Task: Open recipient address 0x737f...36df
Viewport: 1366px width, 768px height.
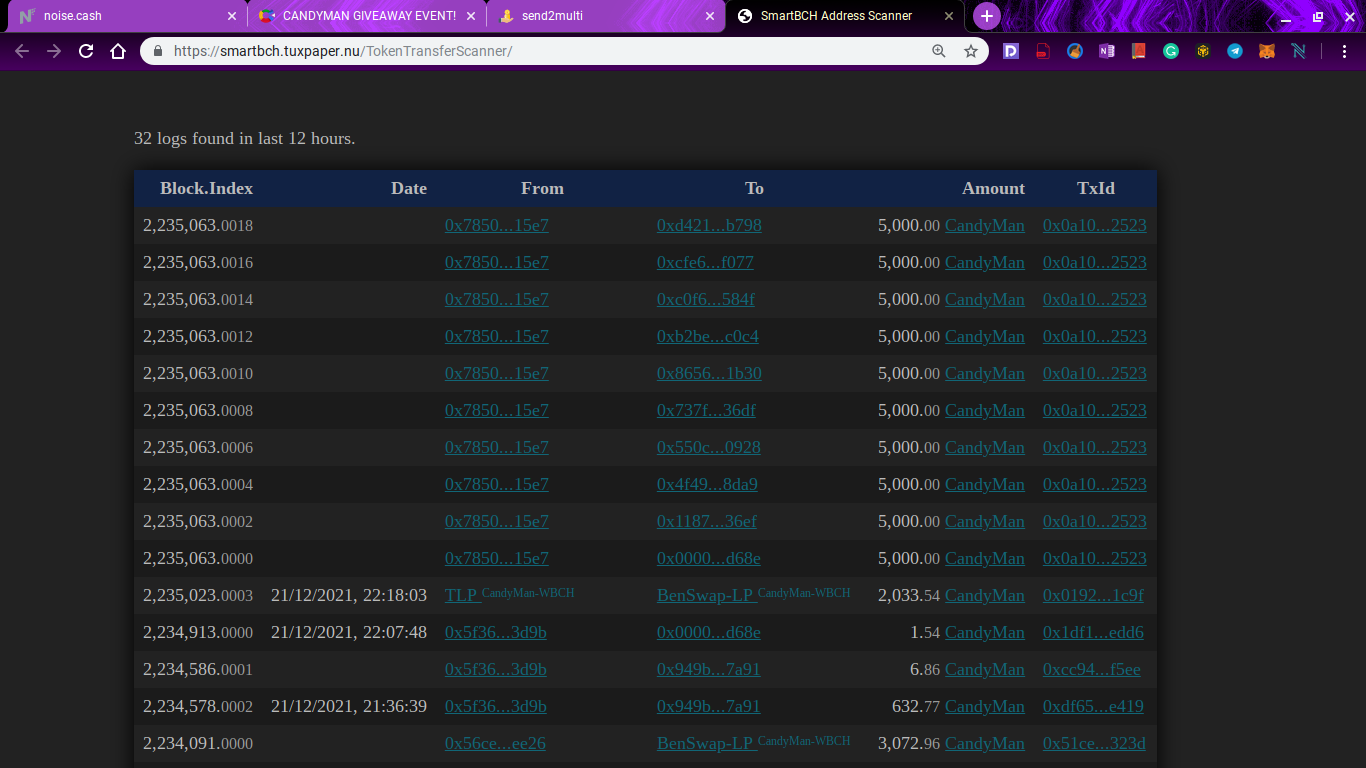Action: coord(706,410)
